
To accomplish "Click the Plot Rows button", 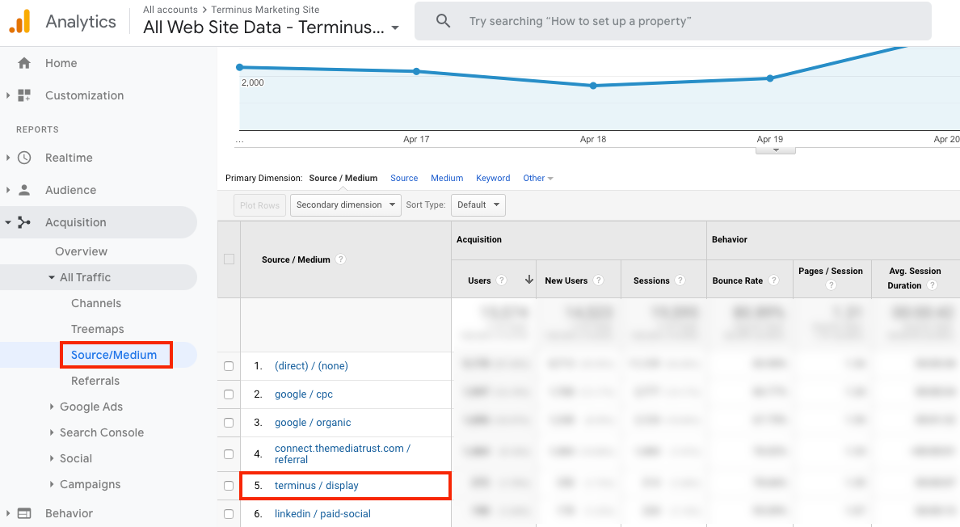I will (x=260, y=205).
